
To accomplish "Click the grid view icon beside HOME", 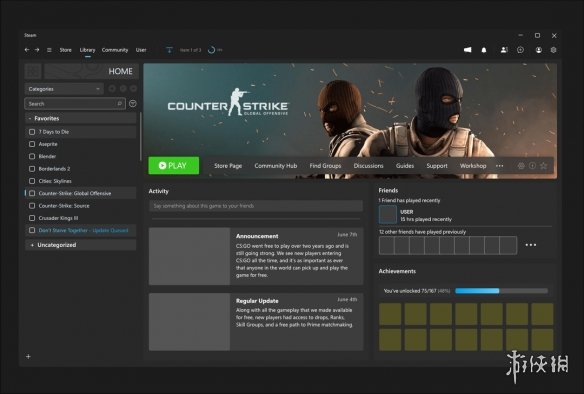I will pos(33,71).
